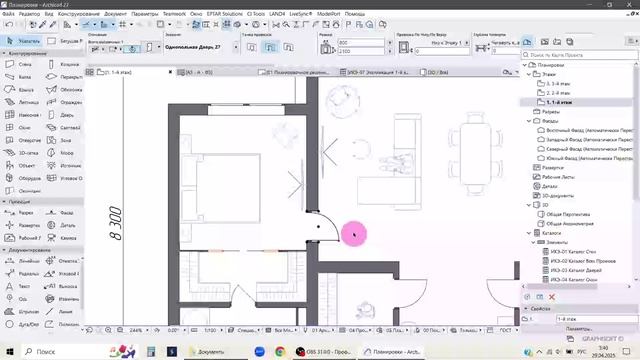Select the Window (Окно) tool

[18, 128]
